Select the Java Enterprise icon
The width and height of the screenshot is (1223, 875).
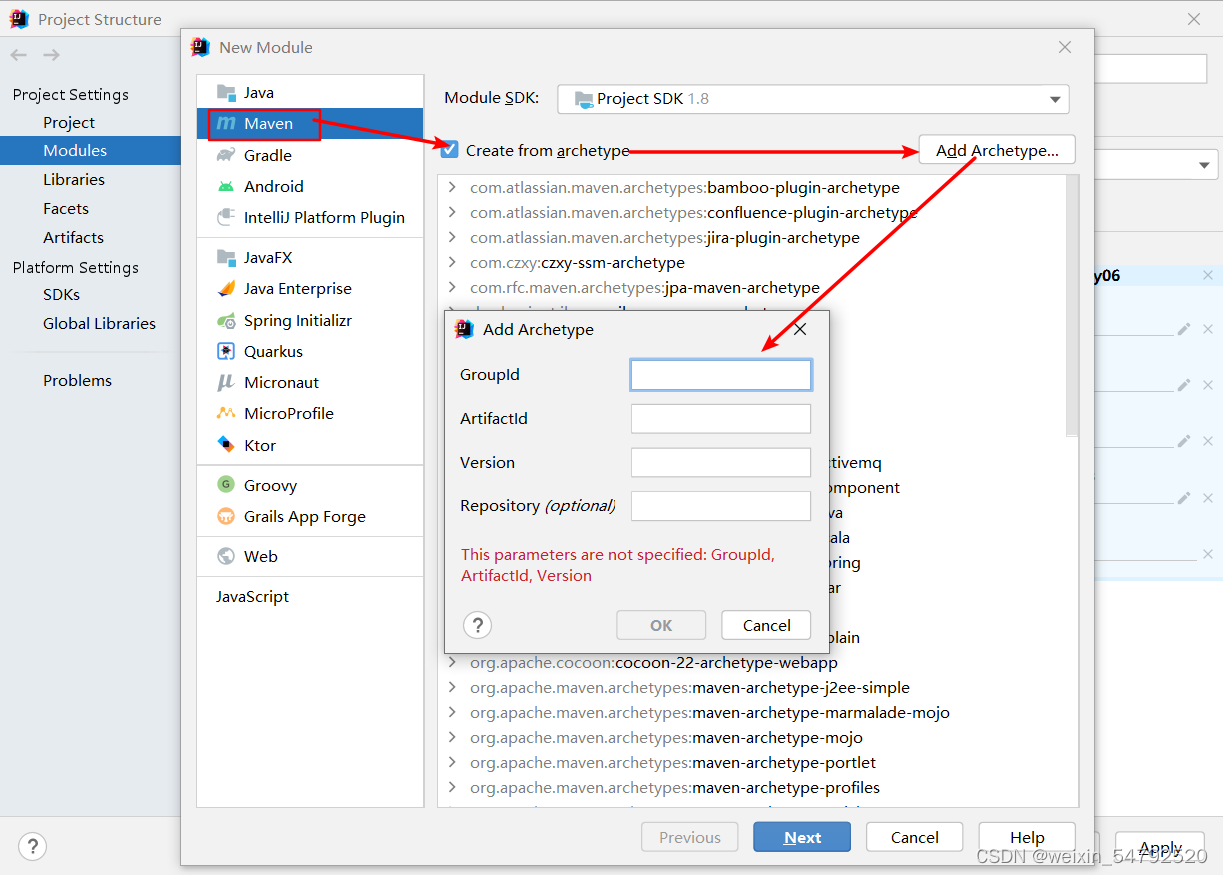pyautogui.click(x=226, y=288)
